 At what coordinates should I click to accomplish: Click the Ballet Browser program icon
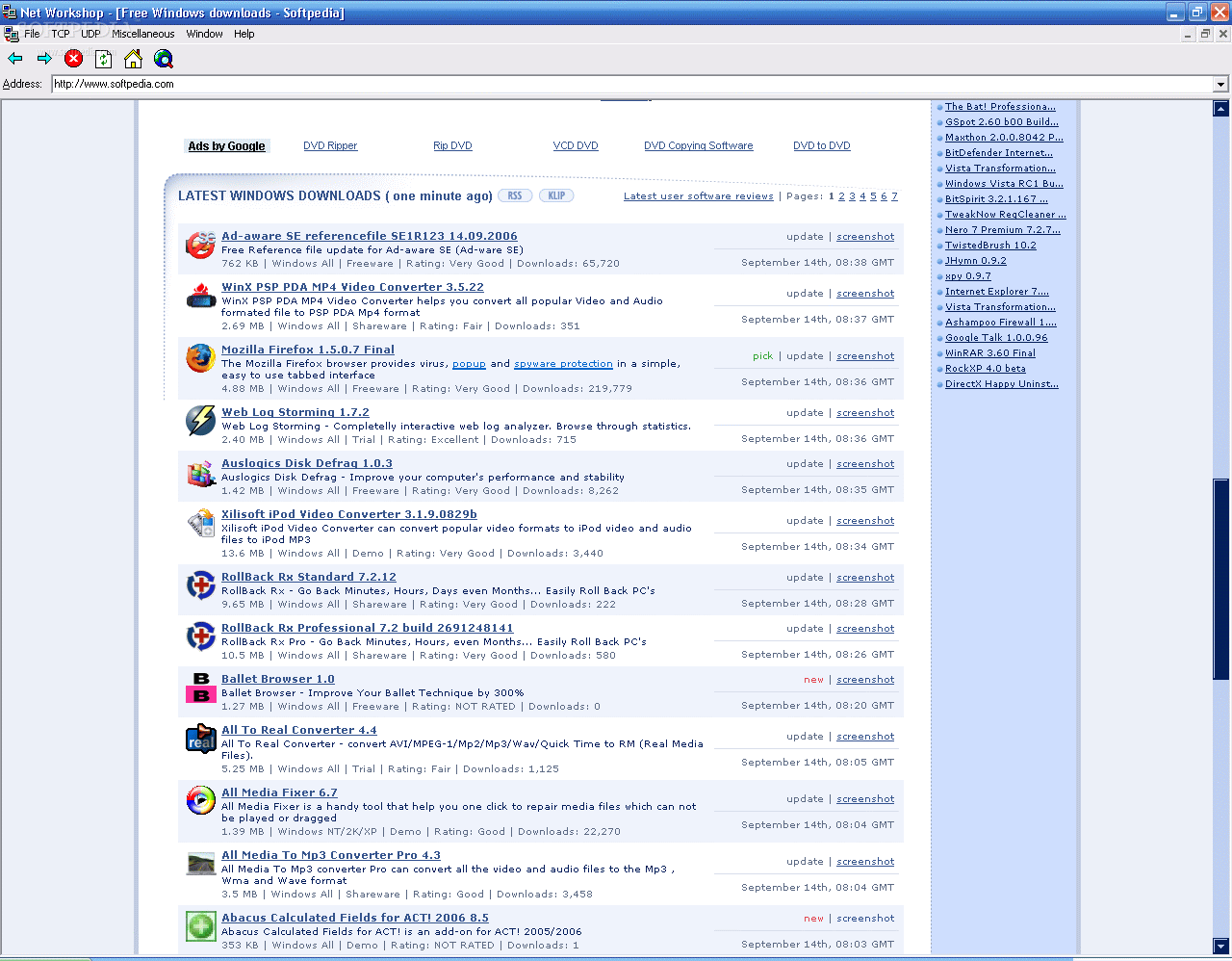pos(200,688)
